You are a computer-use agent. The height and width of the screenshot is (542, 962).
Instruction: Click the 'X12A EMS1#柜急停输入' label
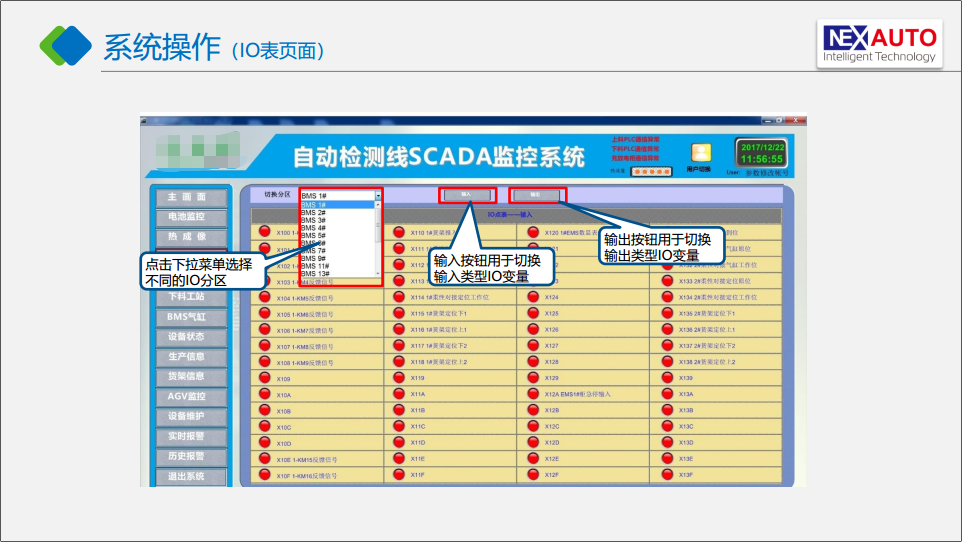[x=577, y=394]
